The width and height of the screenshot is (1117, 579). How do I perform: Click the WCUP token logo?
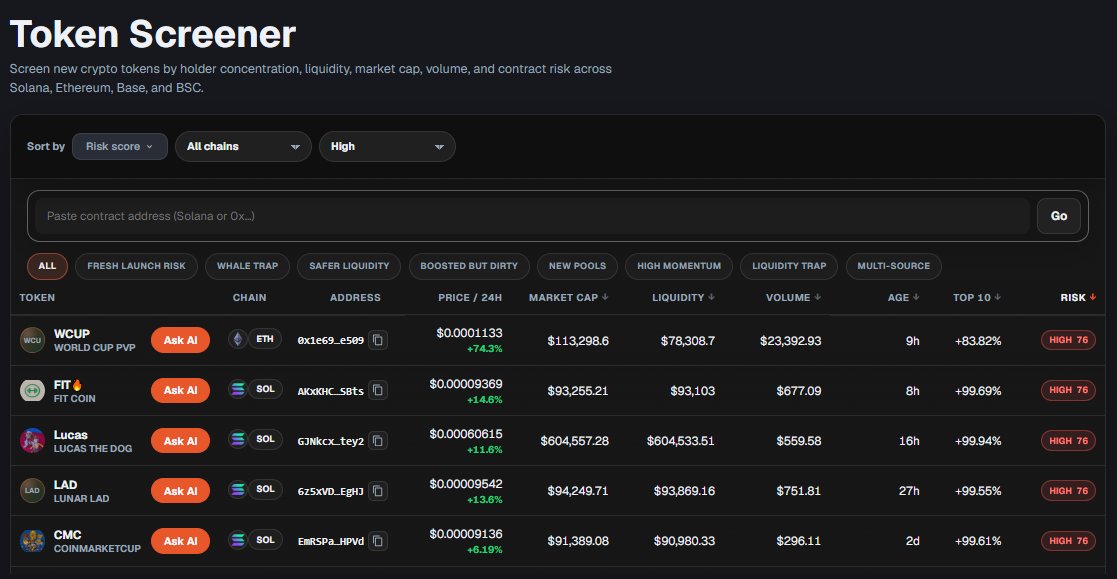tap(32, 340)
